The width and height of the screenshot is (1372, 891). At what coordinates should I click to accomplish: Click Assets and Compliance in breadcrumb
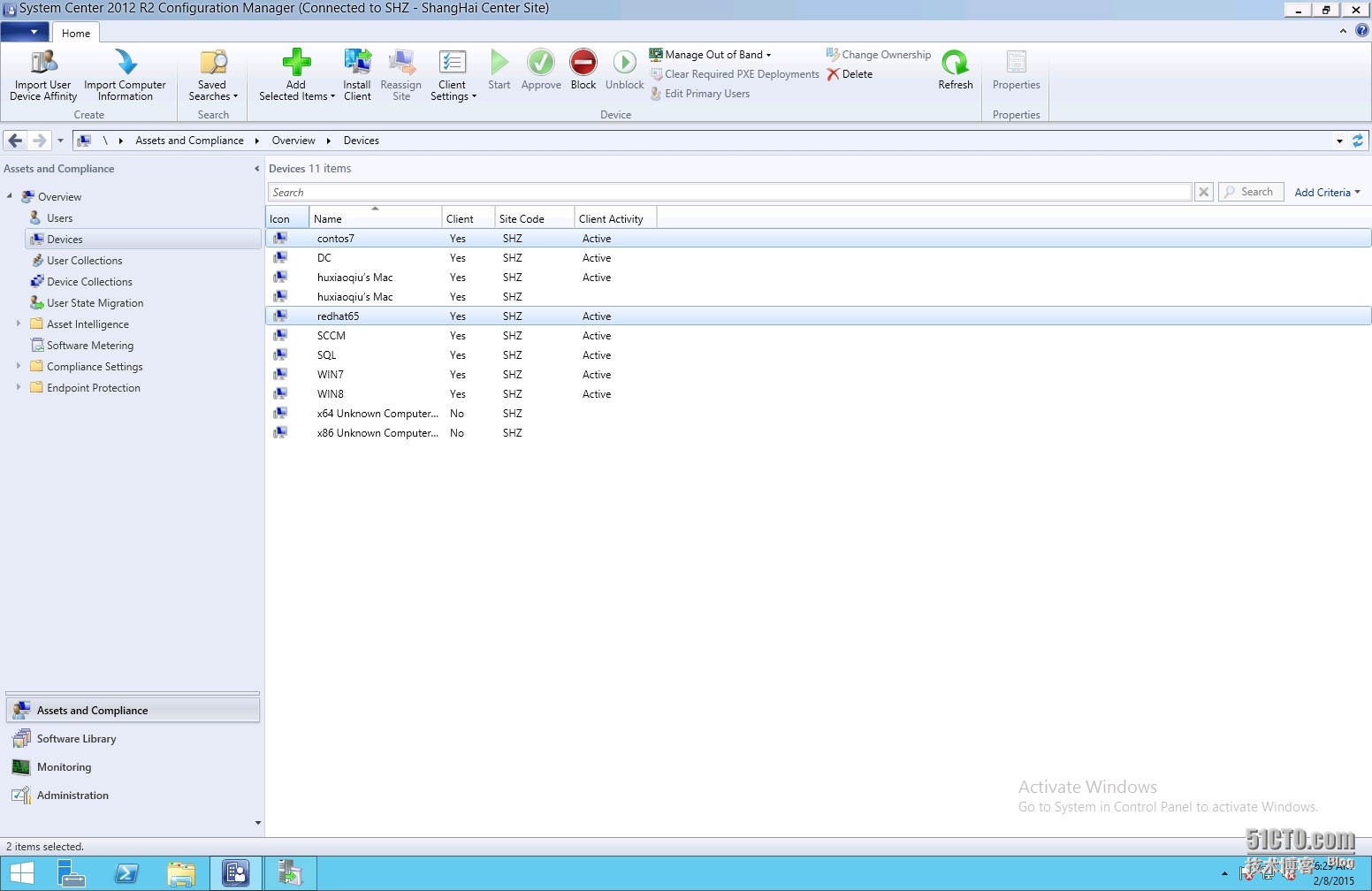click(x=189, y=141)
